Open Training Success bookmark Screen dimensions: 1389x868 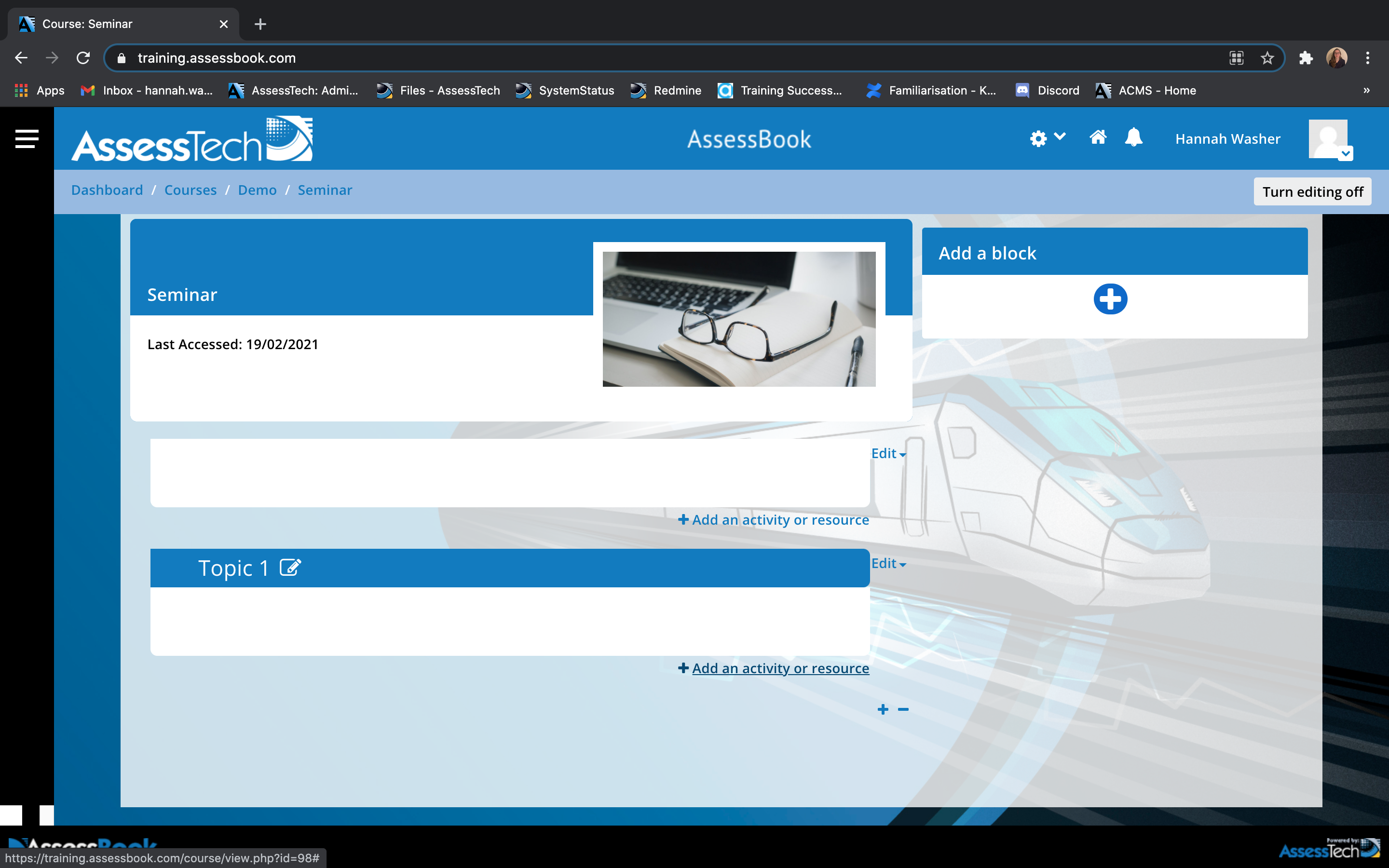[x=780, y=90]
